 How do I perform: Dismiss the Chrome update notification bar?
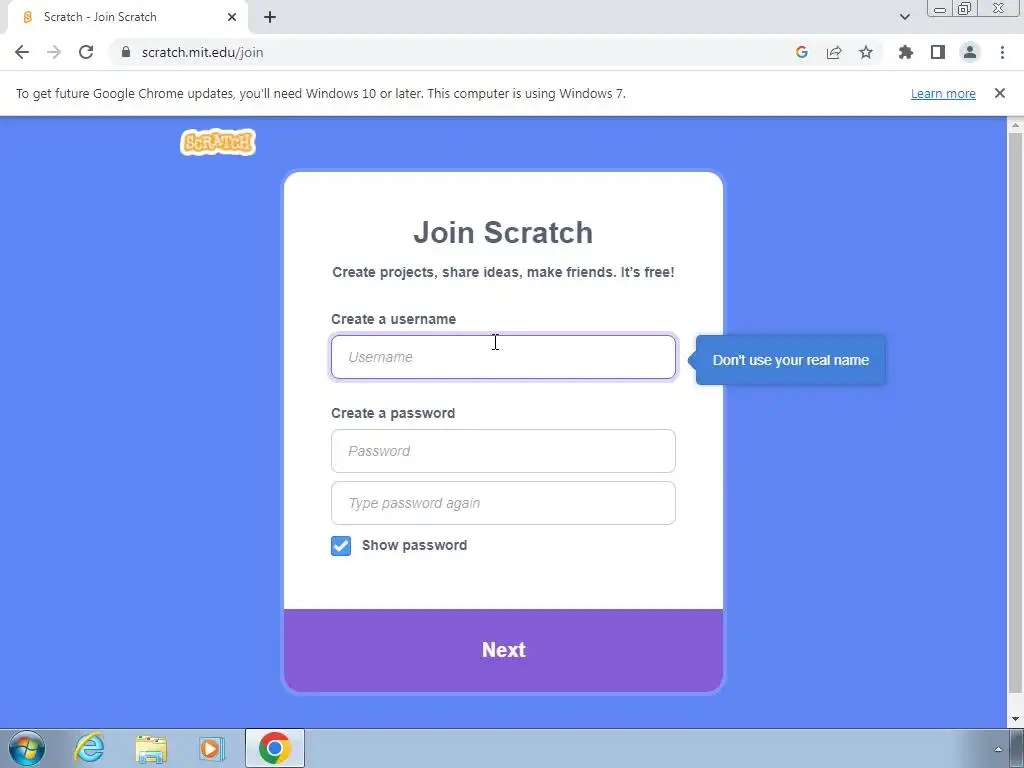[1000, 93]
